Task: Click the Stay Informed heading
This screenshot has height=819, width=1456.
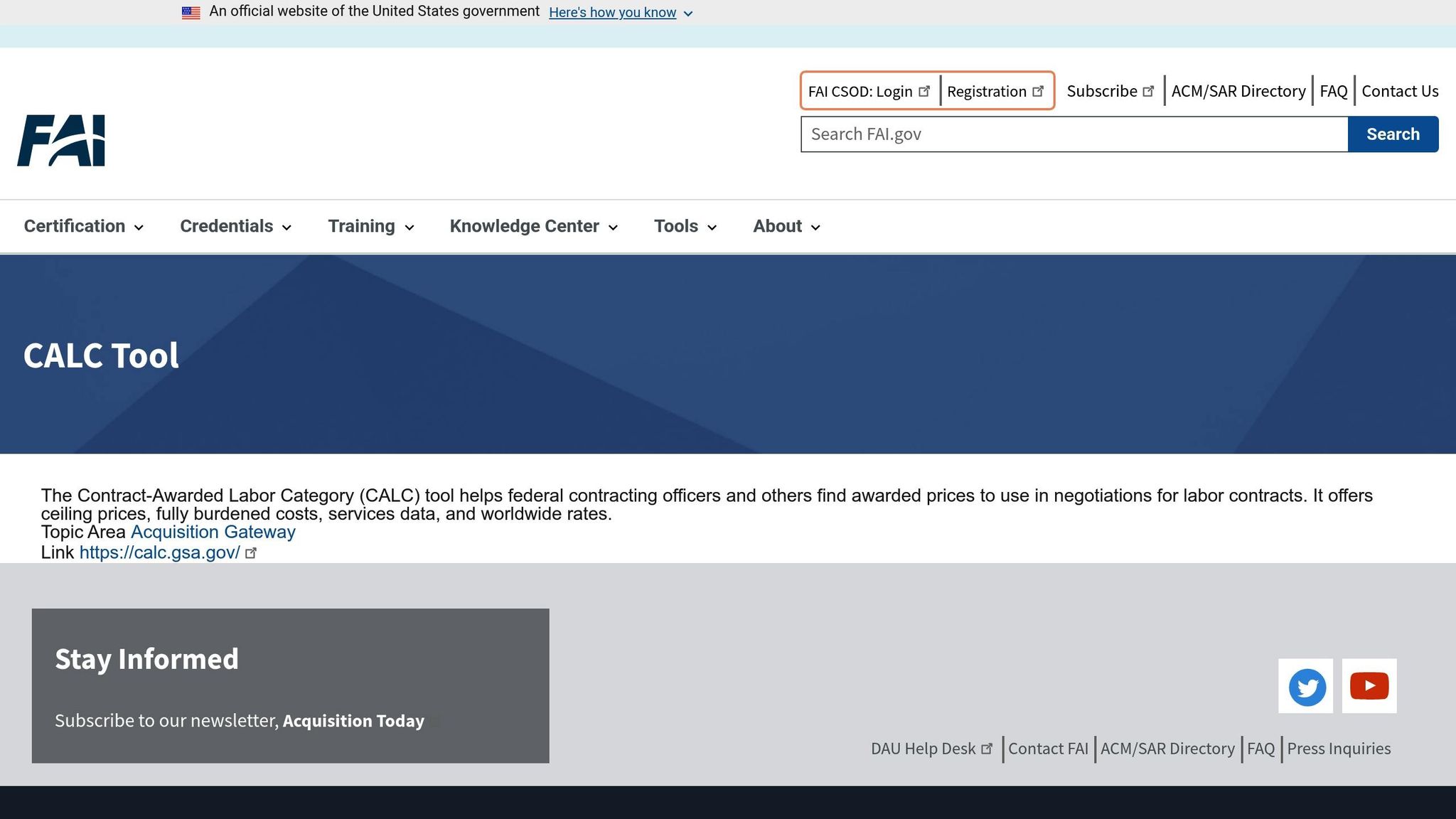Action: click(146, 659)
